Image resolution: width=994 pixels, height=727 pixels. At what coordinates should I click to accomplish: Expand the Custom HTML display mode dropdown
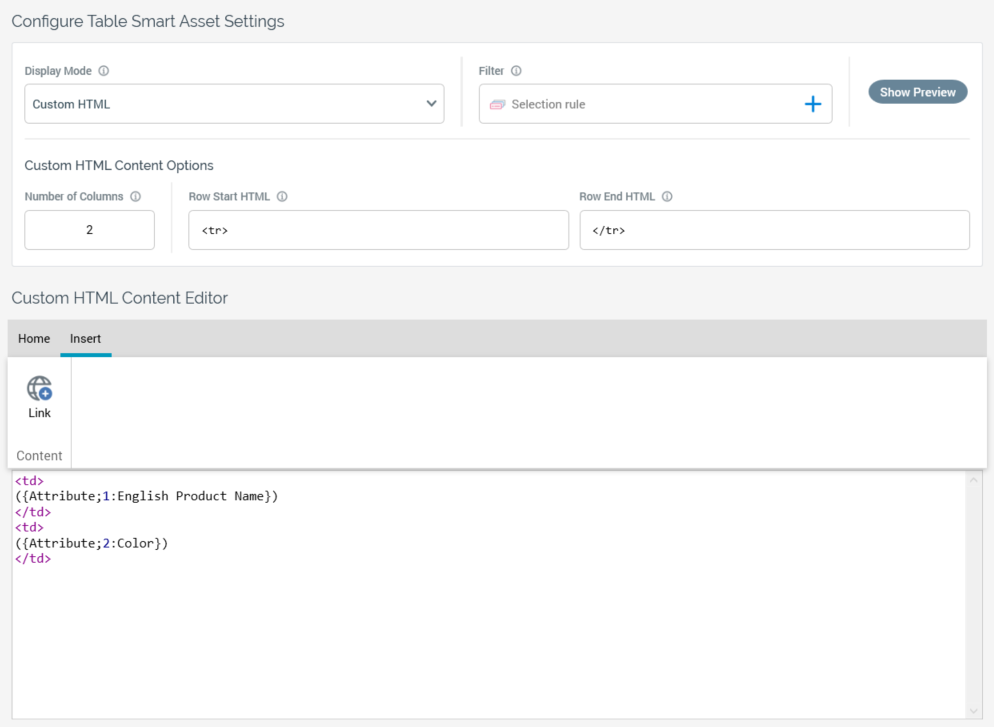click(x=431, y=104)
